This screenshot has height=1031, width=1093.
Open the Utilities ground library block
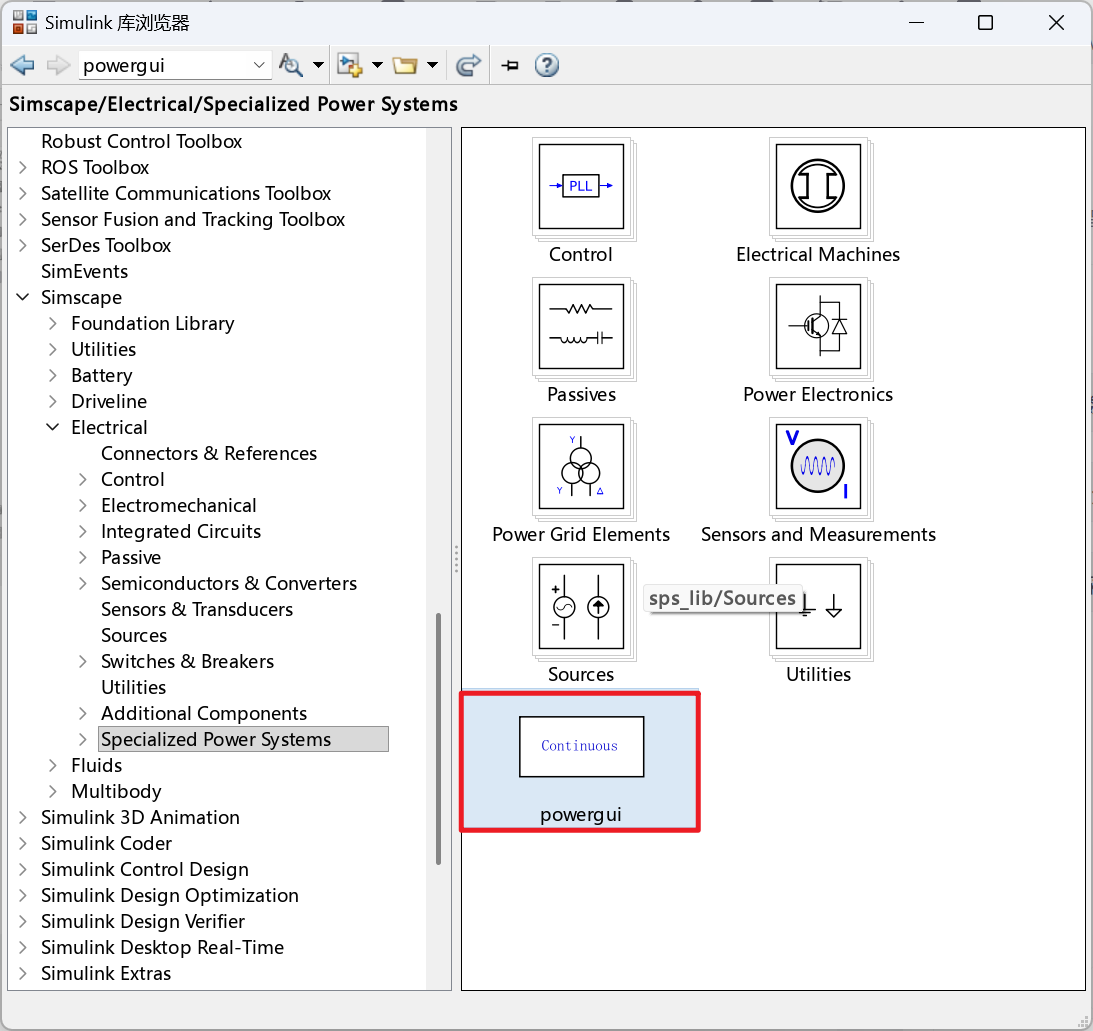(x=818, y=607)
